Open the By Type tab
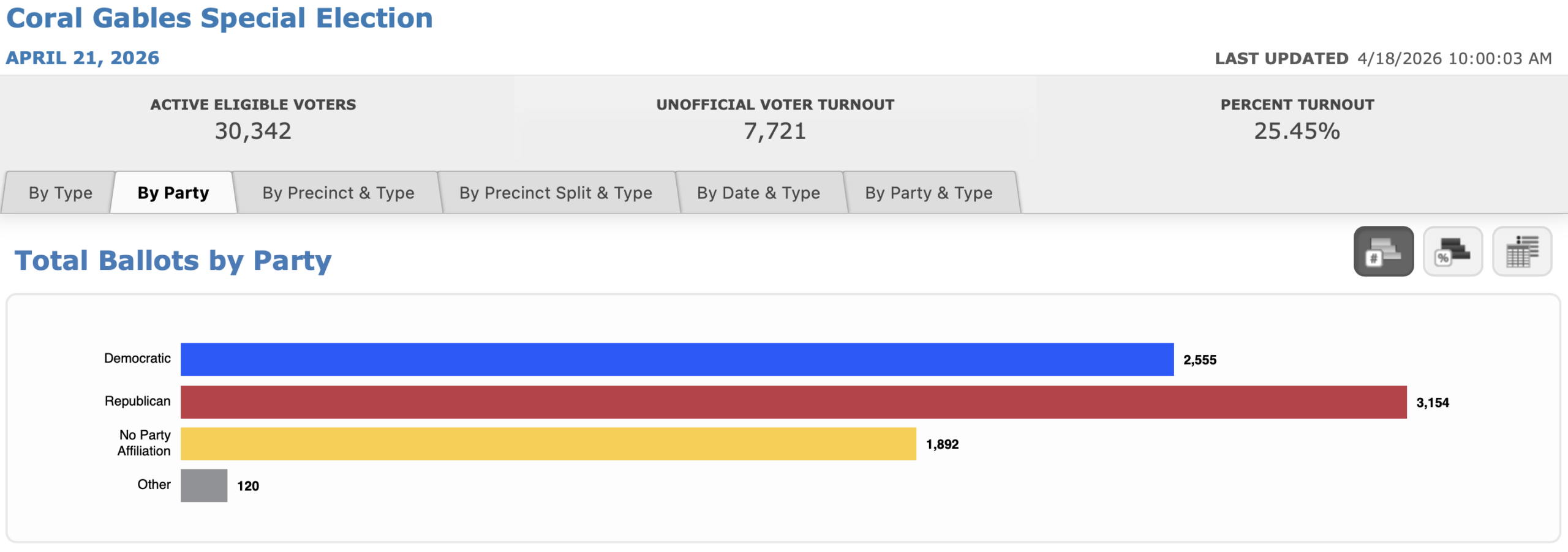Screen dimensions: 1568x552 60,193
